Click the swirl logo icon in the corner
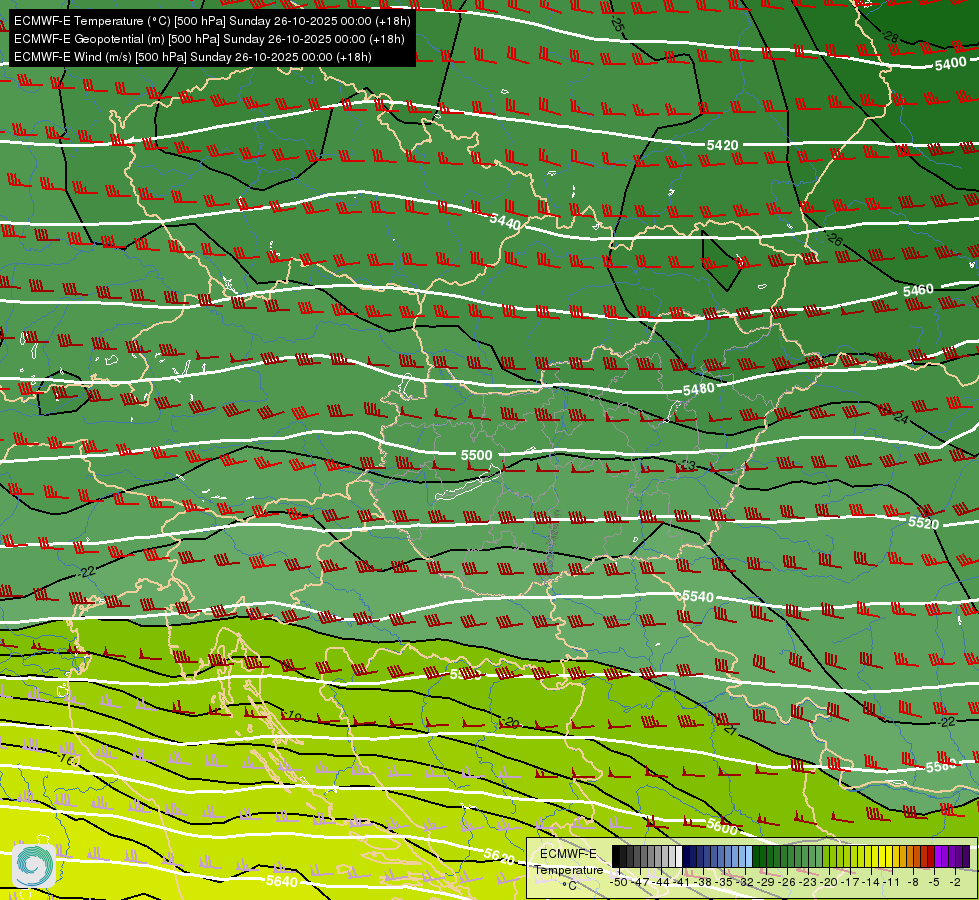 click(34, 864)
